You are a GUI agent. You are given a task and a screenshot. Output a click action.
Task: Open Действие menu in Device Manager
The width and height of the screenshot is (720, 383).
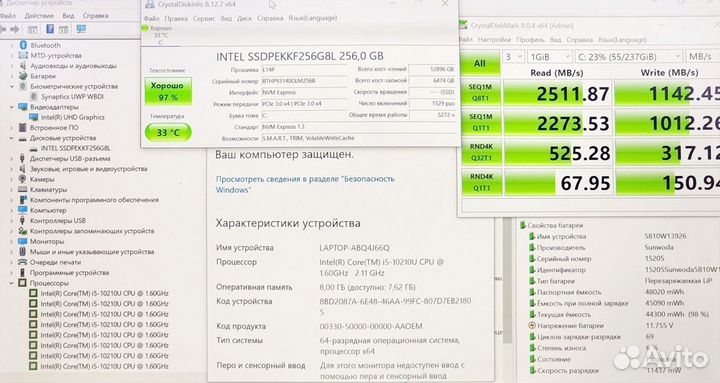(39, 16)
